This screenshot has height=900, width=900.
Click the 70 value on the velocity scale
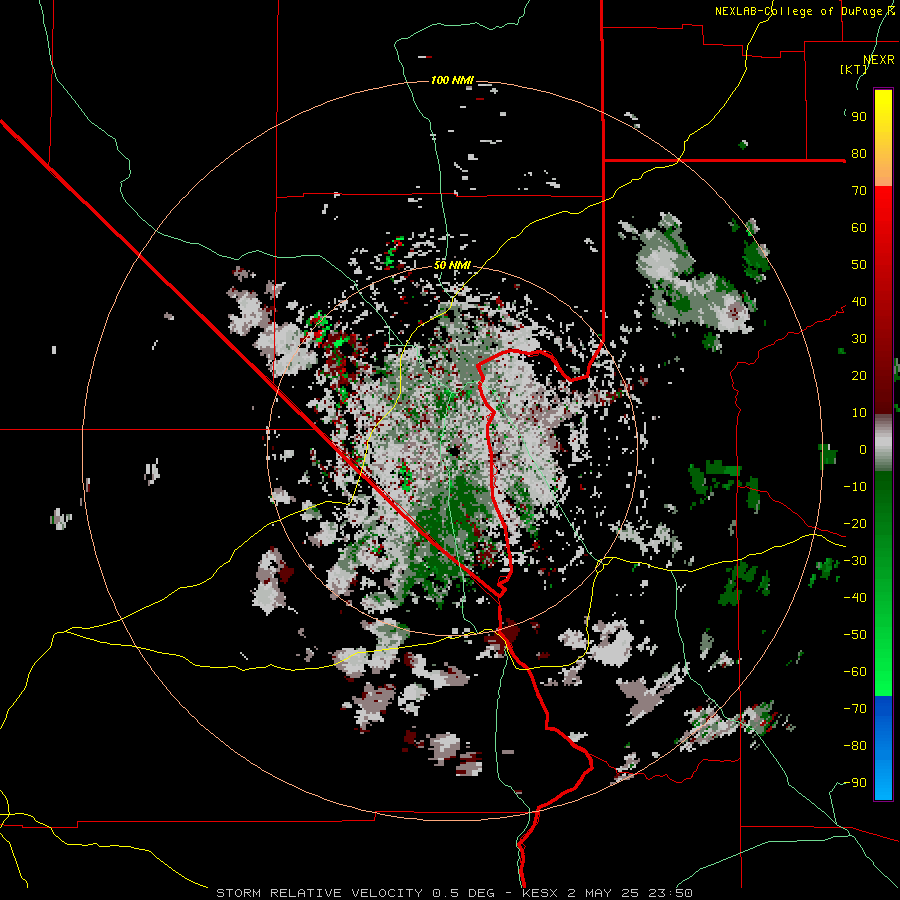pos(859,191)
